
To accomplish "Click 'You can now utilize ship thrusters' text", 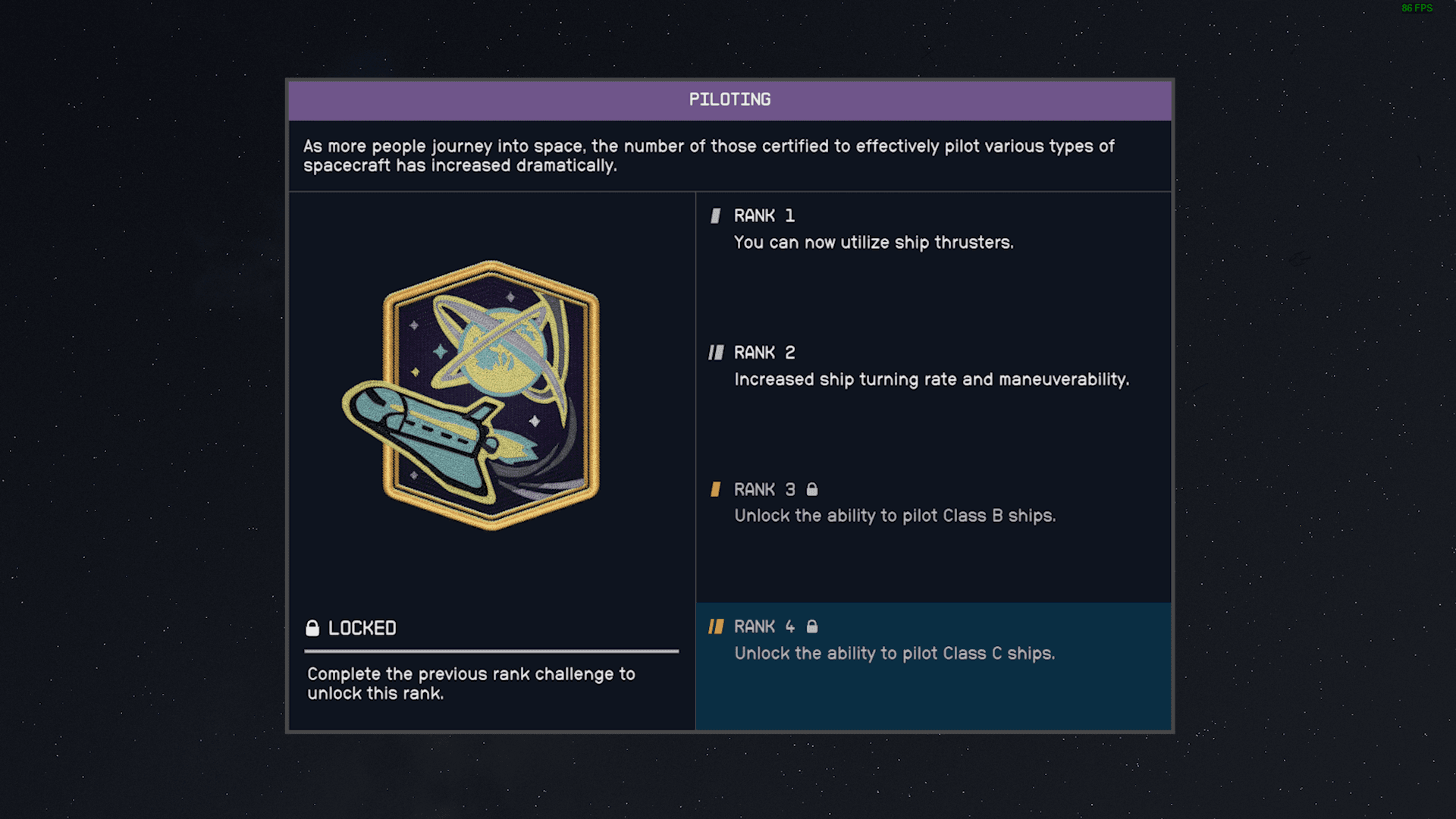I will 874,243.
